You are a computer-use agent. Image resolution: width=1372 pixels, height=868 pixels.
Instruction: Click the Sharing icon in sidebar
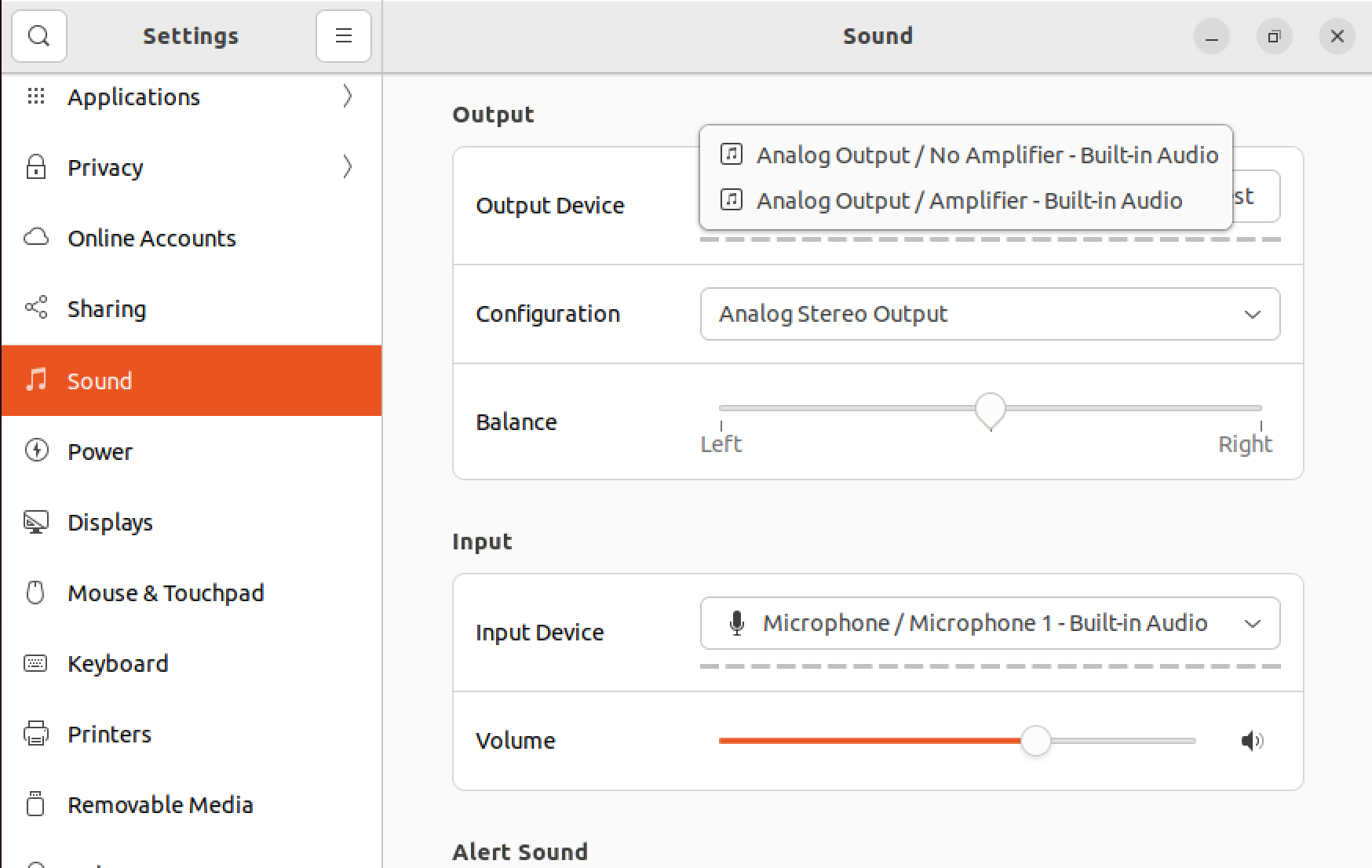pyautogui.click(x=36, y=308)
